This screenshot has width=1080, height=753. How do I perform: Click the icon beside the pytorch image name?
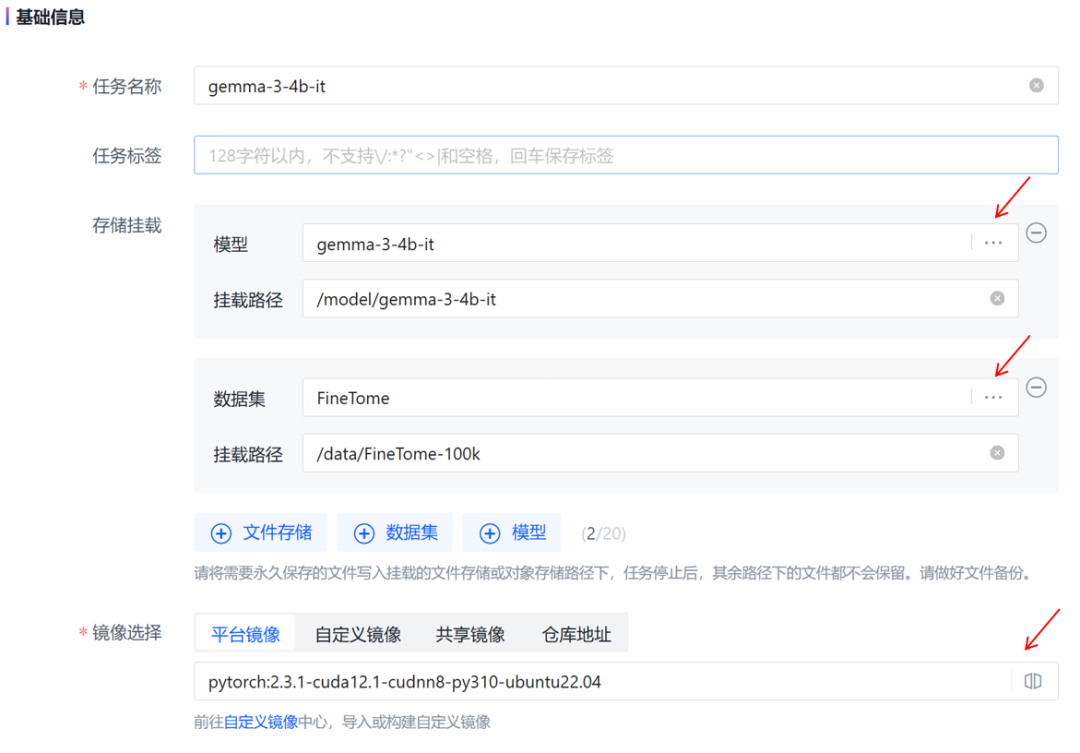click(x=1031, y=680)
